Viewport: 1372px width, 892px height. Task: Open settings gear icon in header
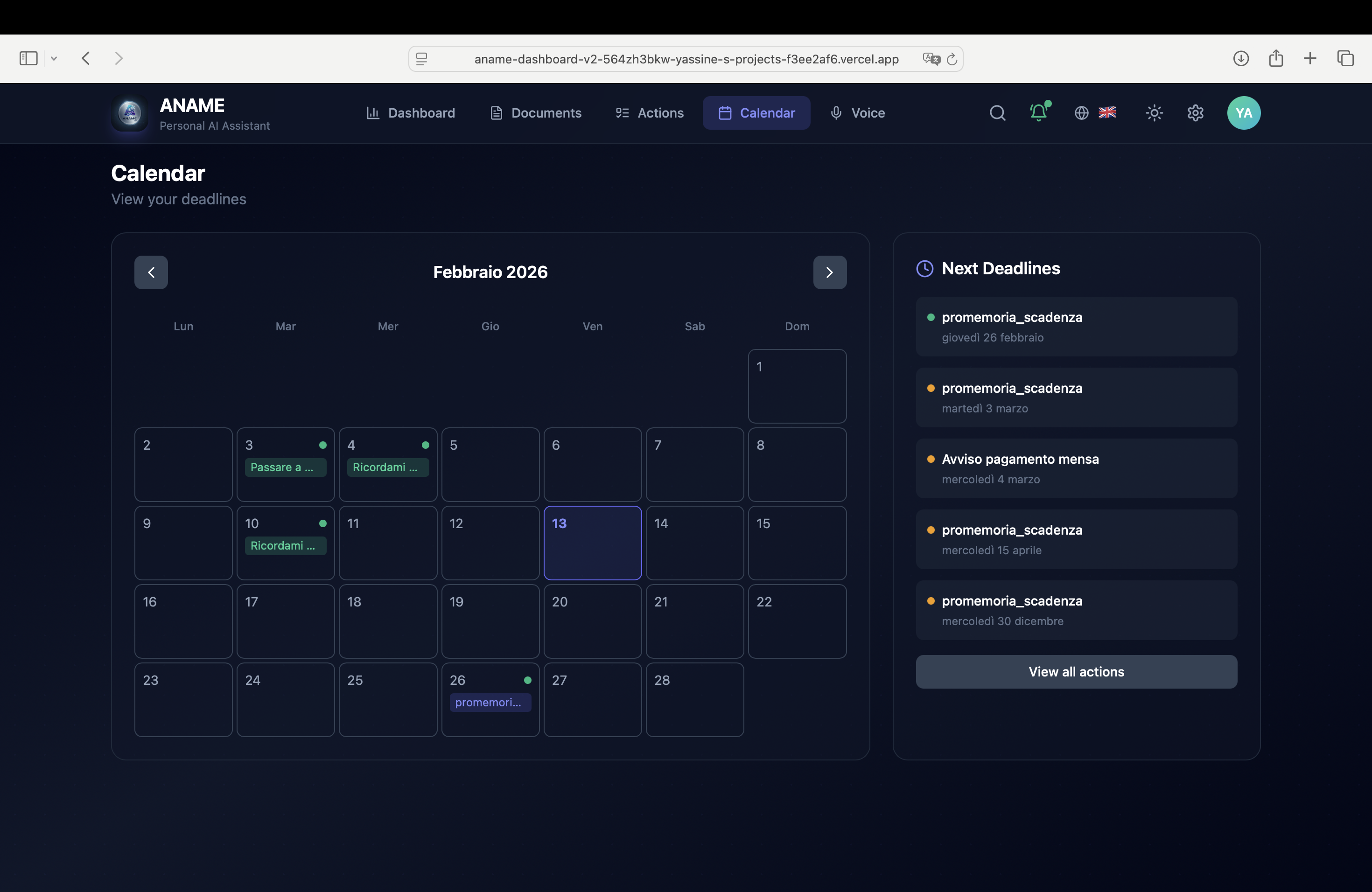click(x=1195, y=113)
